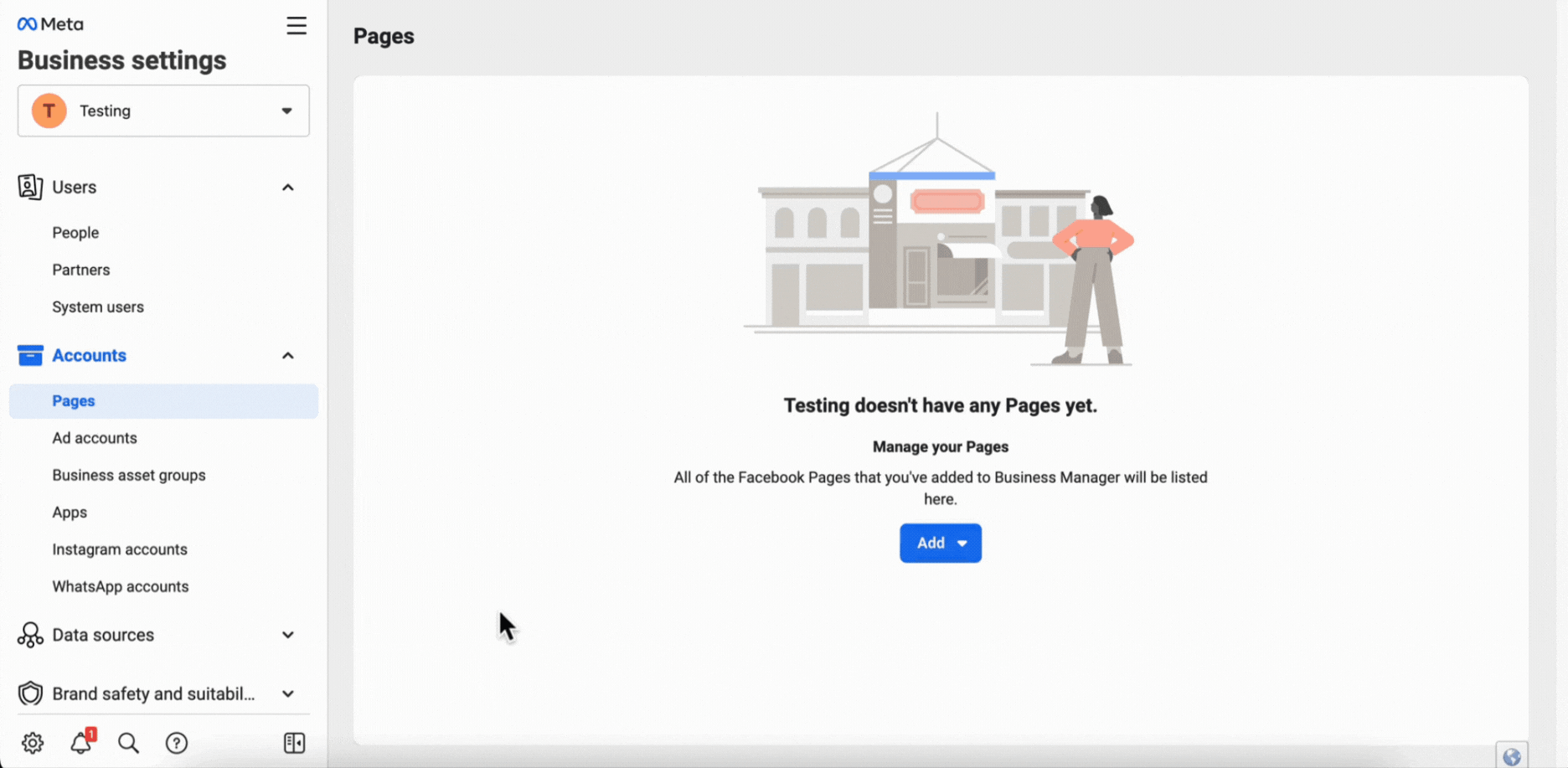Go to Ad accounts

point(95,438)
